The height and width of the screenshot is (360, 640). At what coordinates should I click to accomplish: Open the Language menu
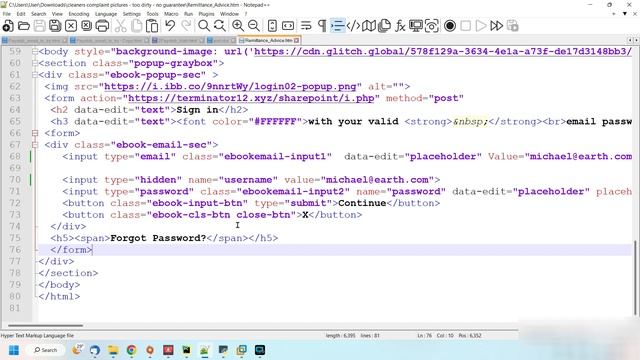106,14
